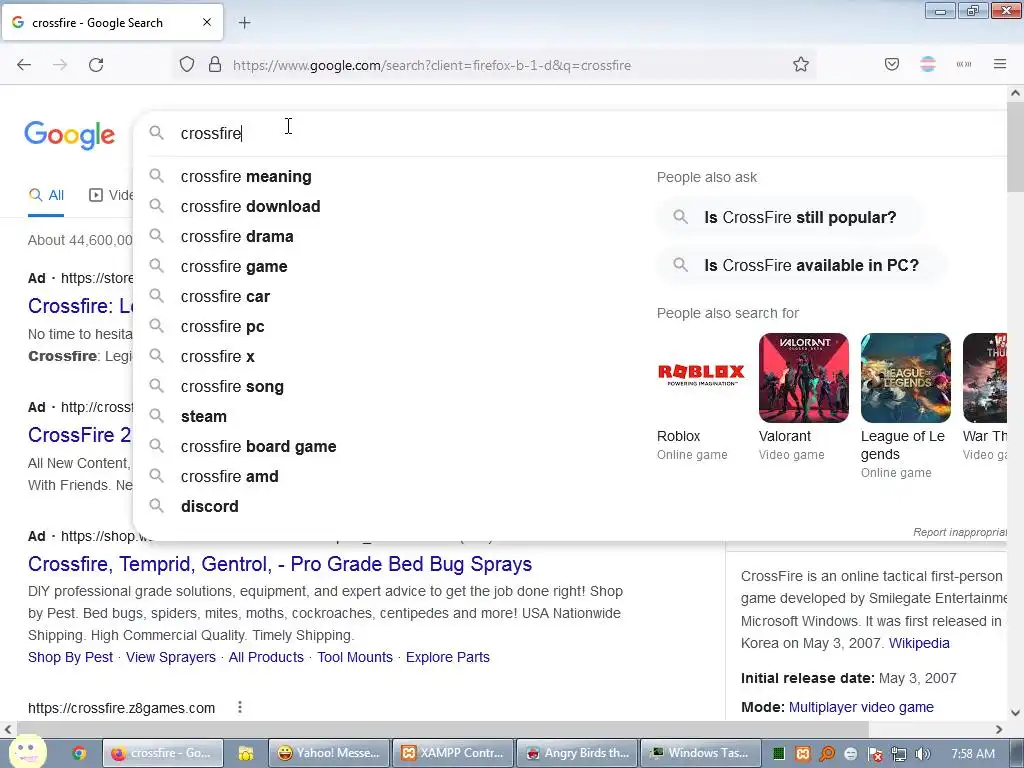Image resolution: width=1024 pixels, height=768 pixels.
Task: Select suggestion crossfire meaning
Action: [x=246, y=176]
